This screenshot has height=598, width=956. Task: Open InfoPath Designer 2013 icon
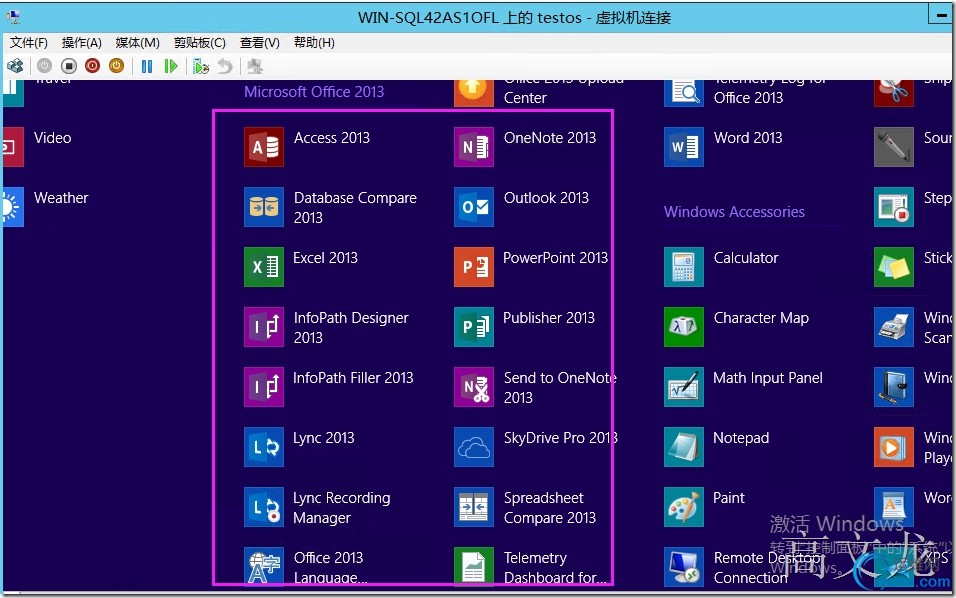(x=264, y=327)
